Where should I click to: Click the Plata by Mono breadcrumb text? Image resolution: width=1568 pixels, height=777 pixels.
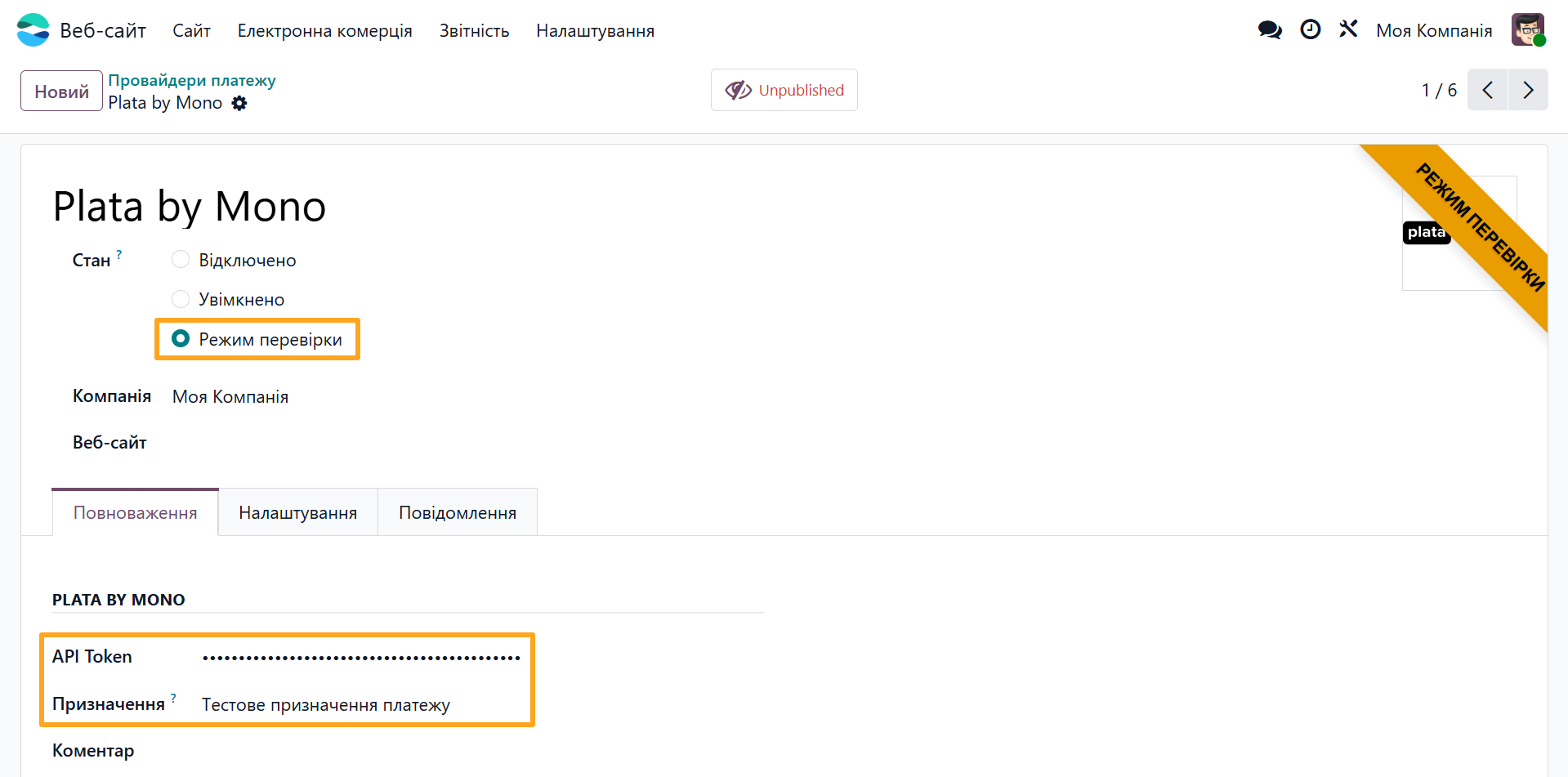tap(165, 103)
